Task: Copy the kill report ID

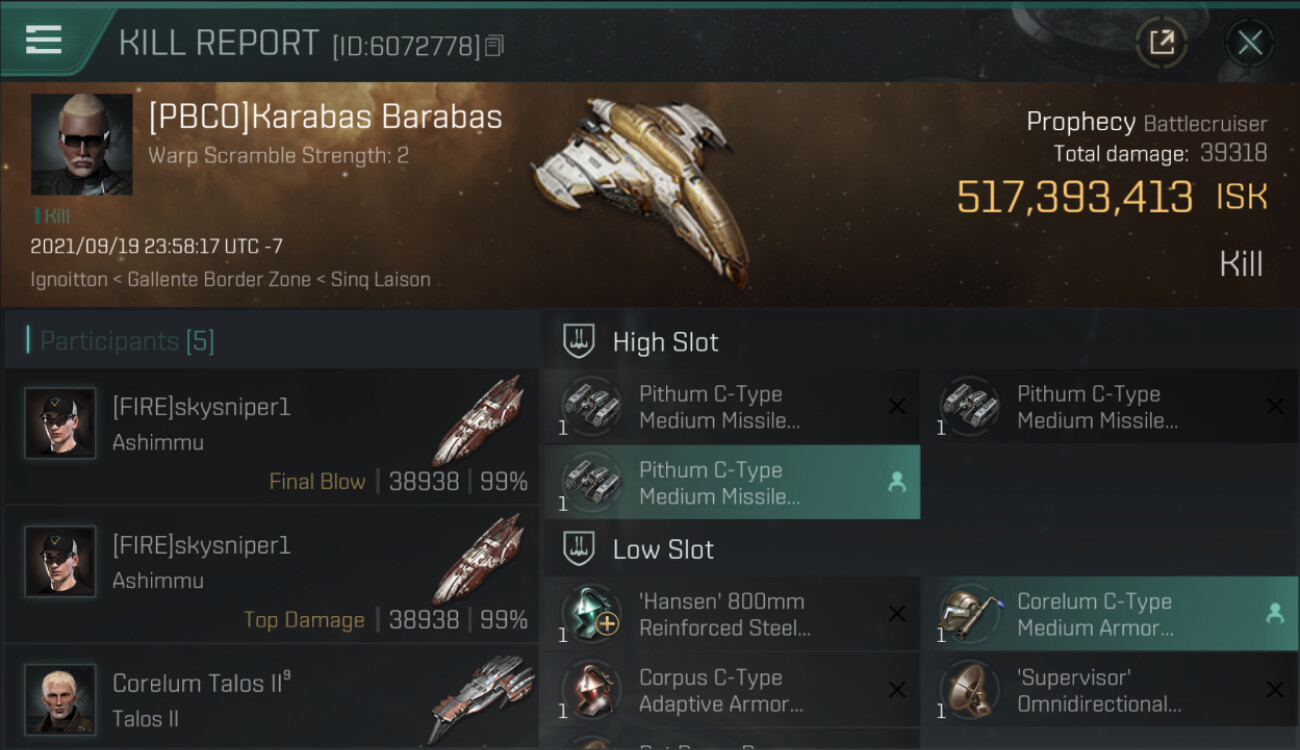Action: click(494, 46)
